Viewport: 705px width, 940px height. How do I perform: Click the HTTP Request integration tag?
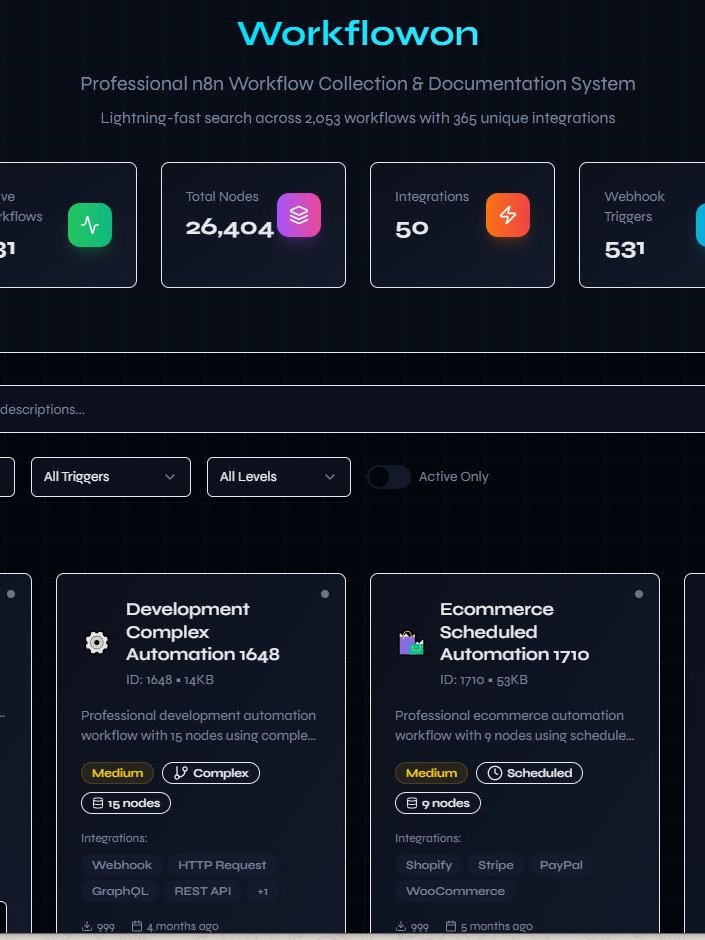(222, 865)
